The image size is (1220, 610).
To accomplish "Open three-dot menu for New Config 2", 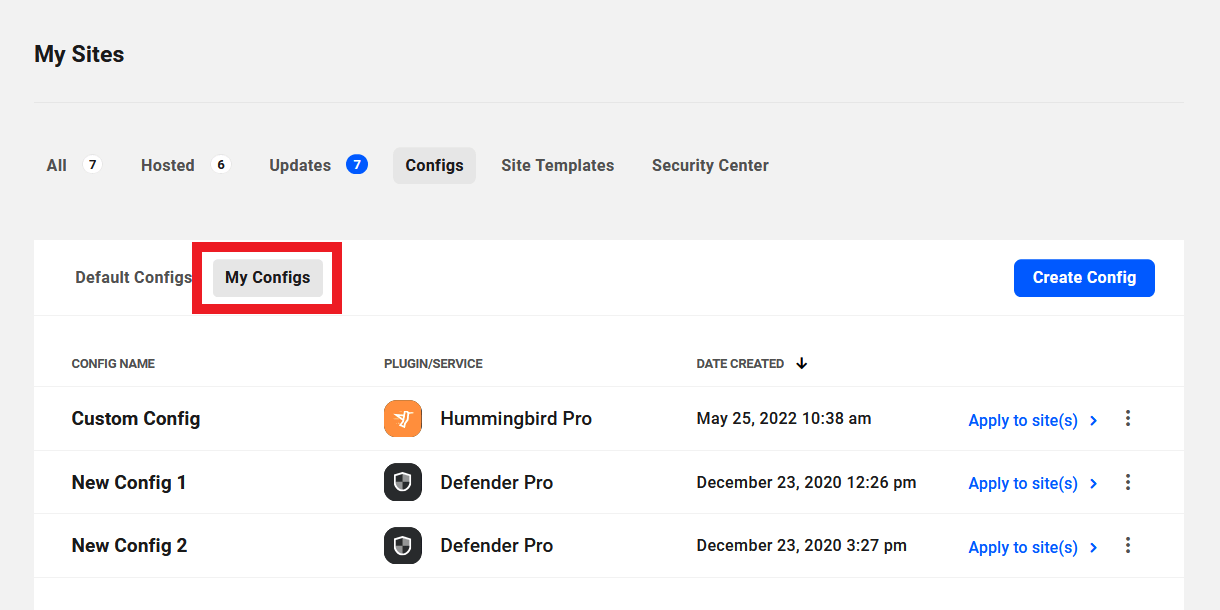I will pyautogui.click(x=1128, y=546).
